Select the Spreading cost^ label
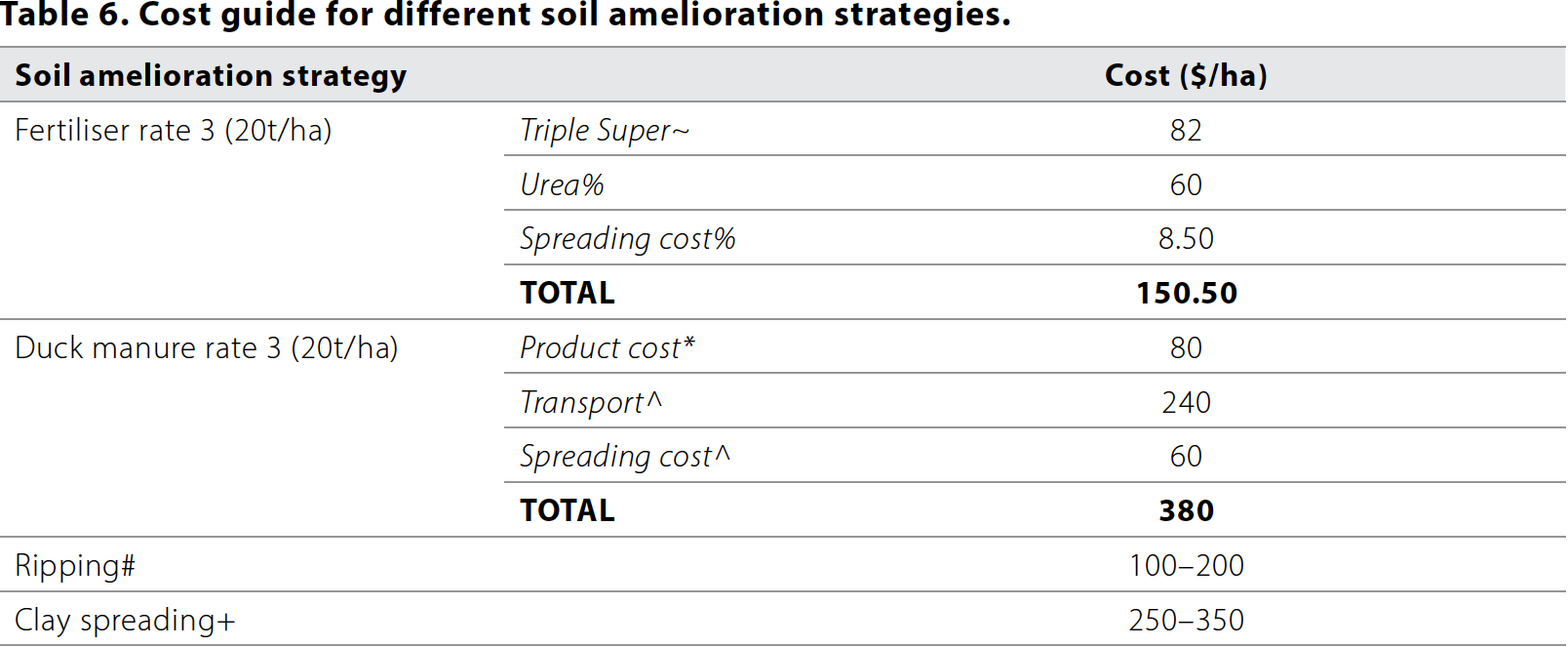This screenshot has width=1568, height=647. [625, 457]
